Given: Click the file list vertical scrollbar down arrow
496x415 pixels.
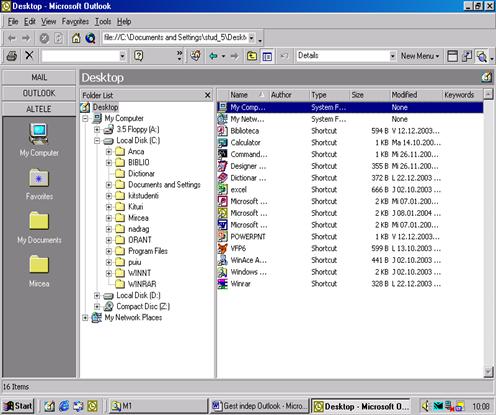Looking at the screenshot, I should tap(488, 372).
